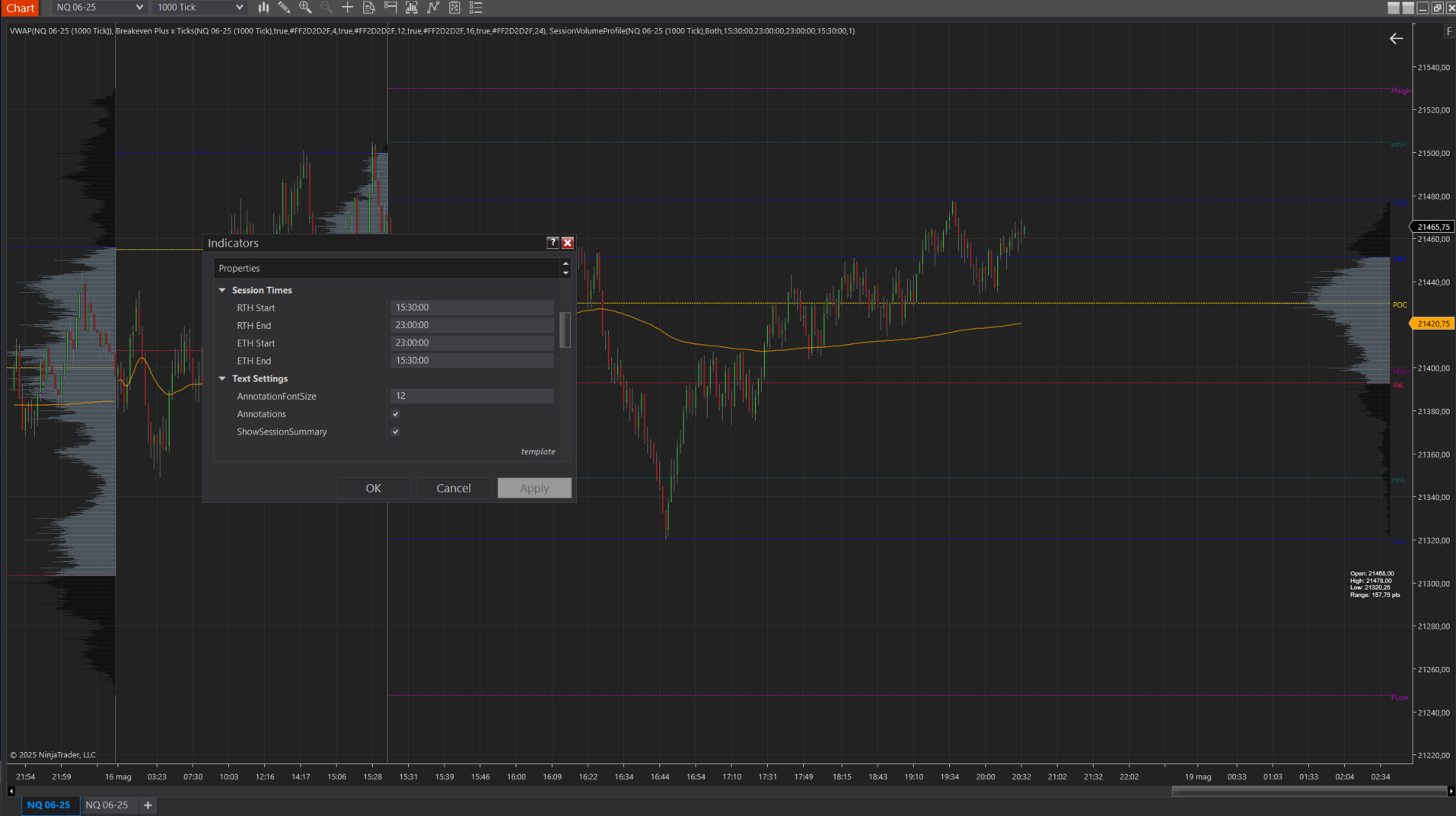The image size is (1456, 816).
Task: Click the Chart menu label
Action: coord(20,8)
